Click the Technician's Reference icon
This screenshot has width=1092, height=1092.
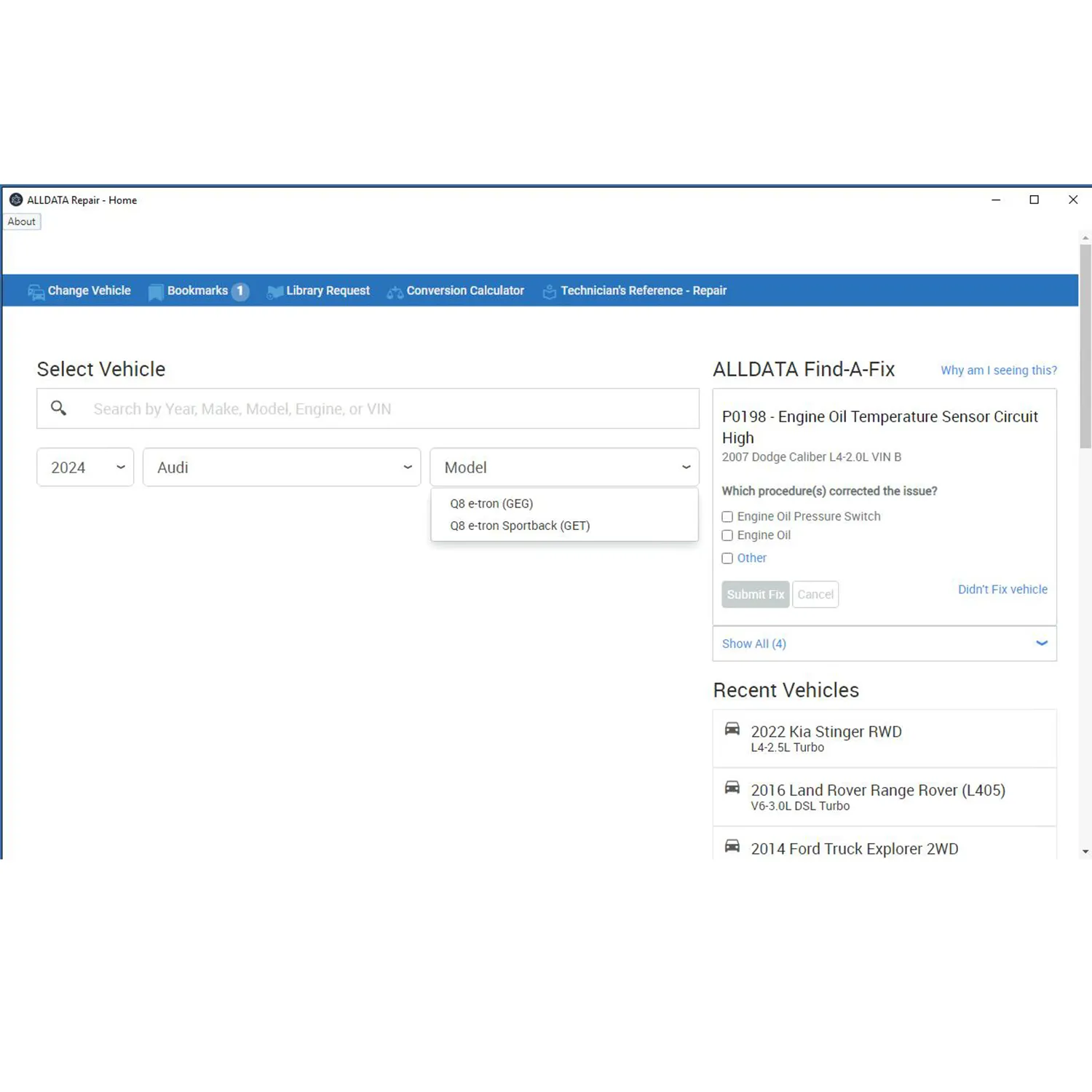[x=549, y=292]
